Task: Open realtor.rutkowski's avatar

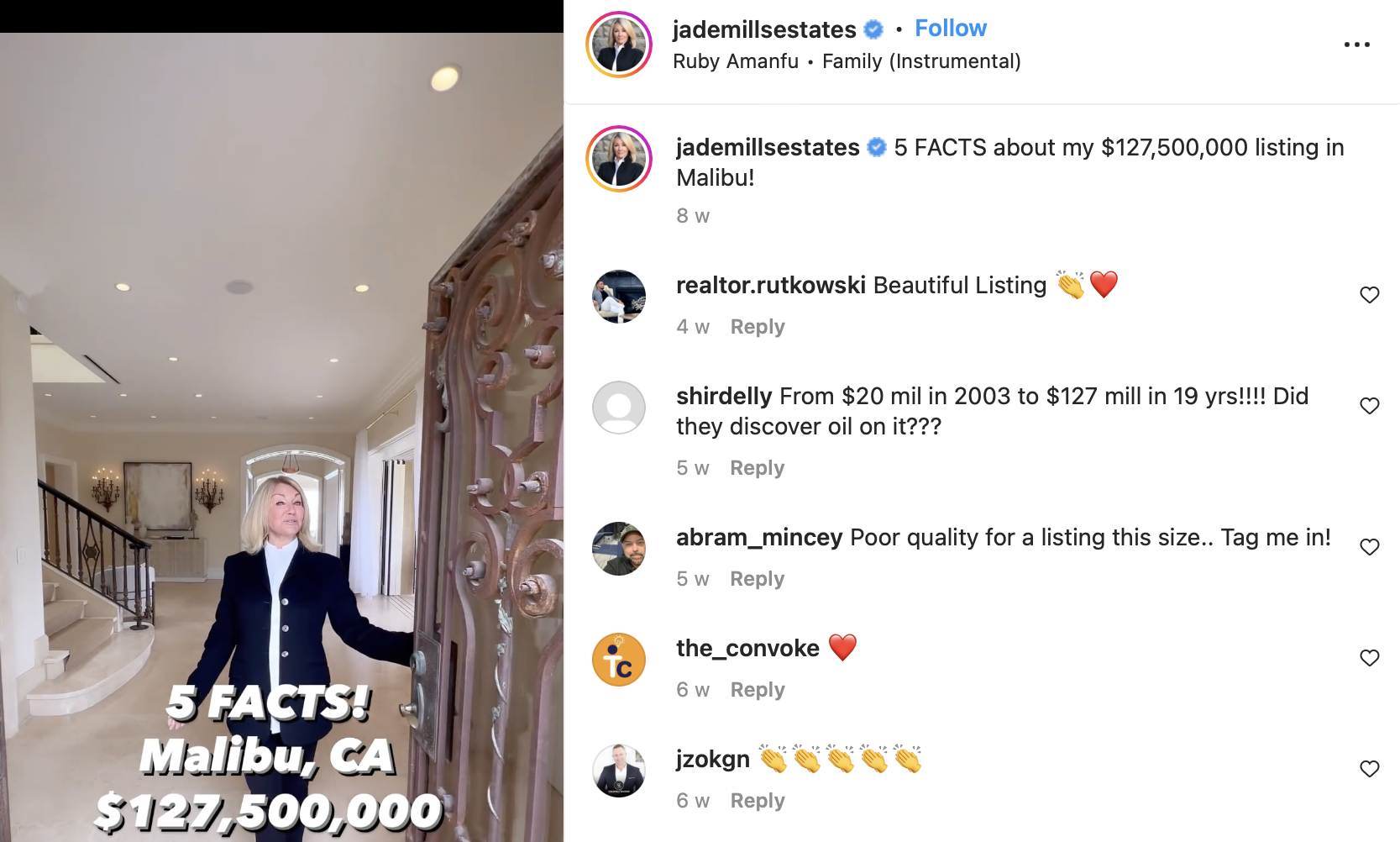Action: 619,297
